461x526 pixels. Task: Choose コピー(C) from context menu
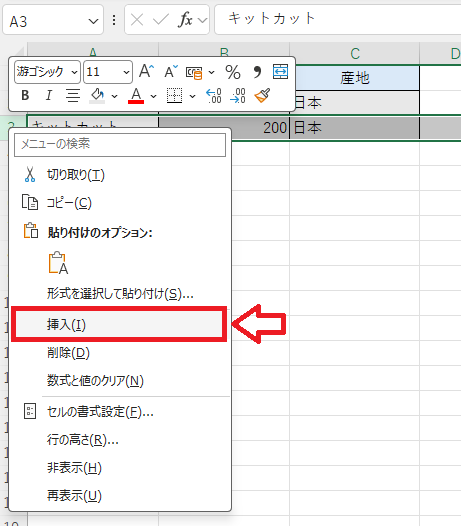point(120,203)
